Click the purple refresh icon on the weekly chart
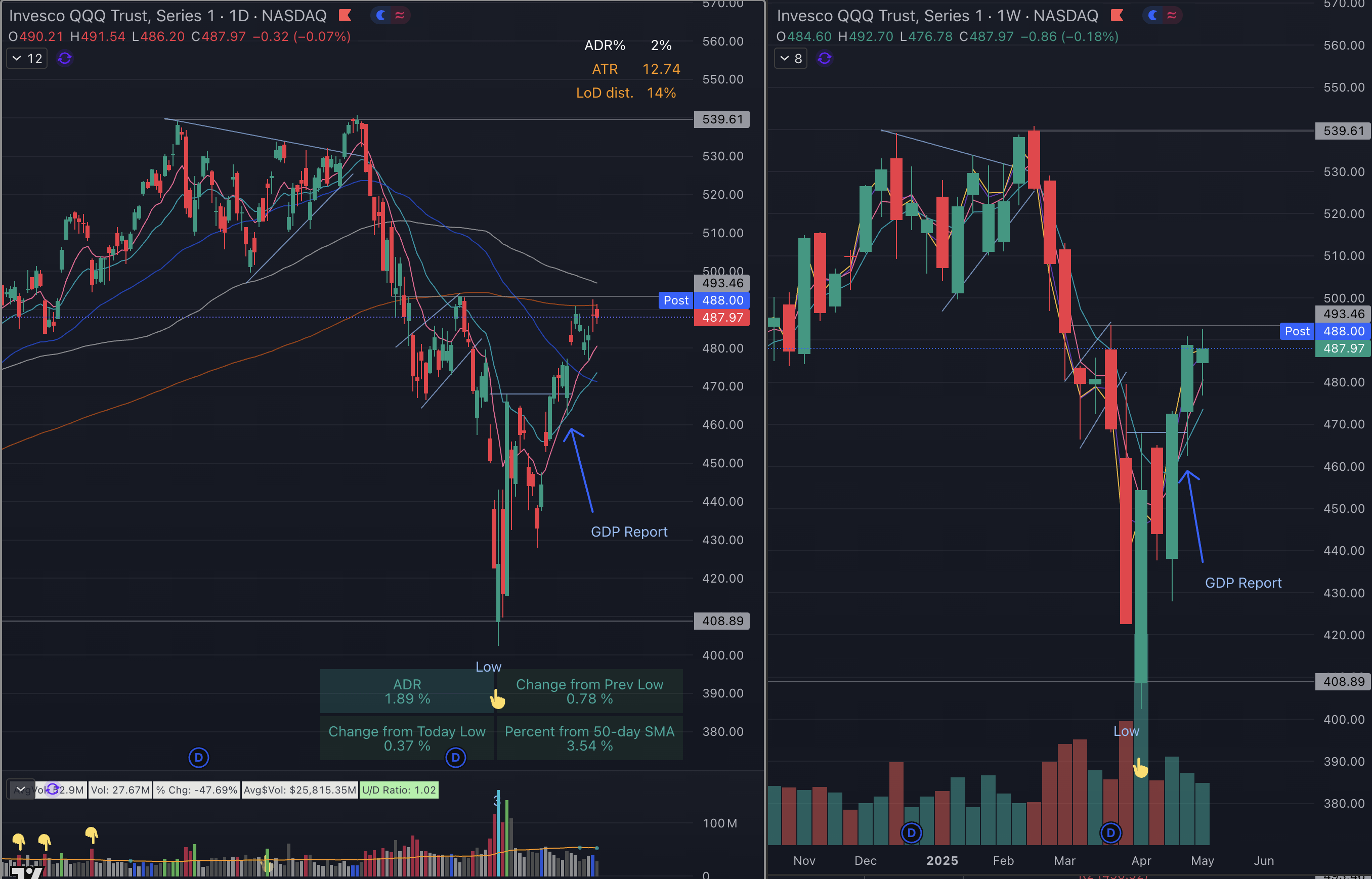 pos(825,58)
